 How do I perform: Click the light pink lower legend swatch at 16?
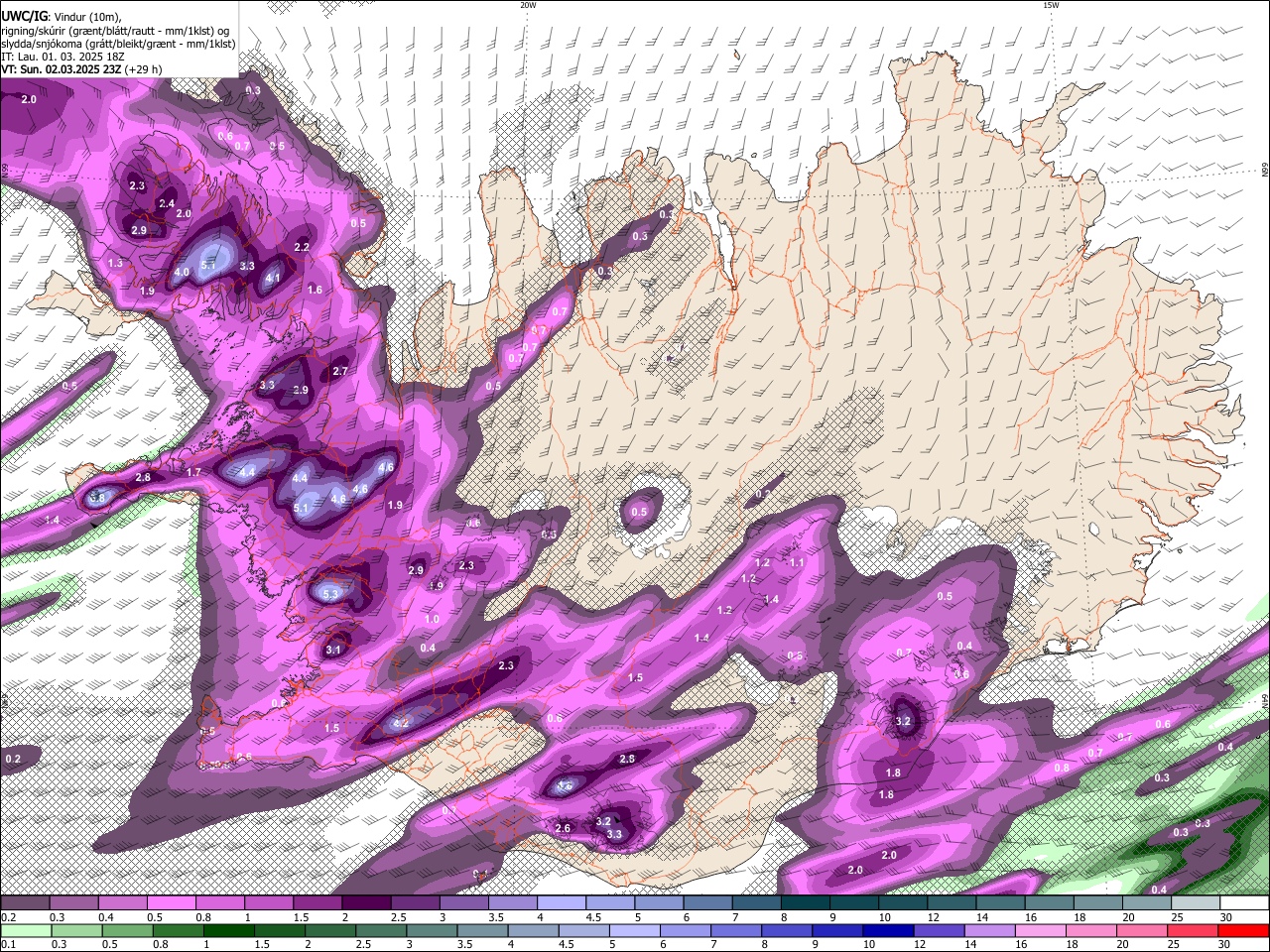(1042, 931)
